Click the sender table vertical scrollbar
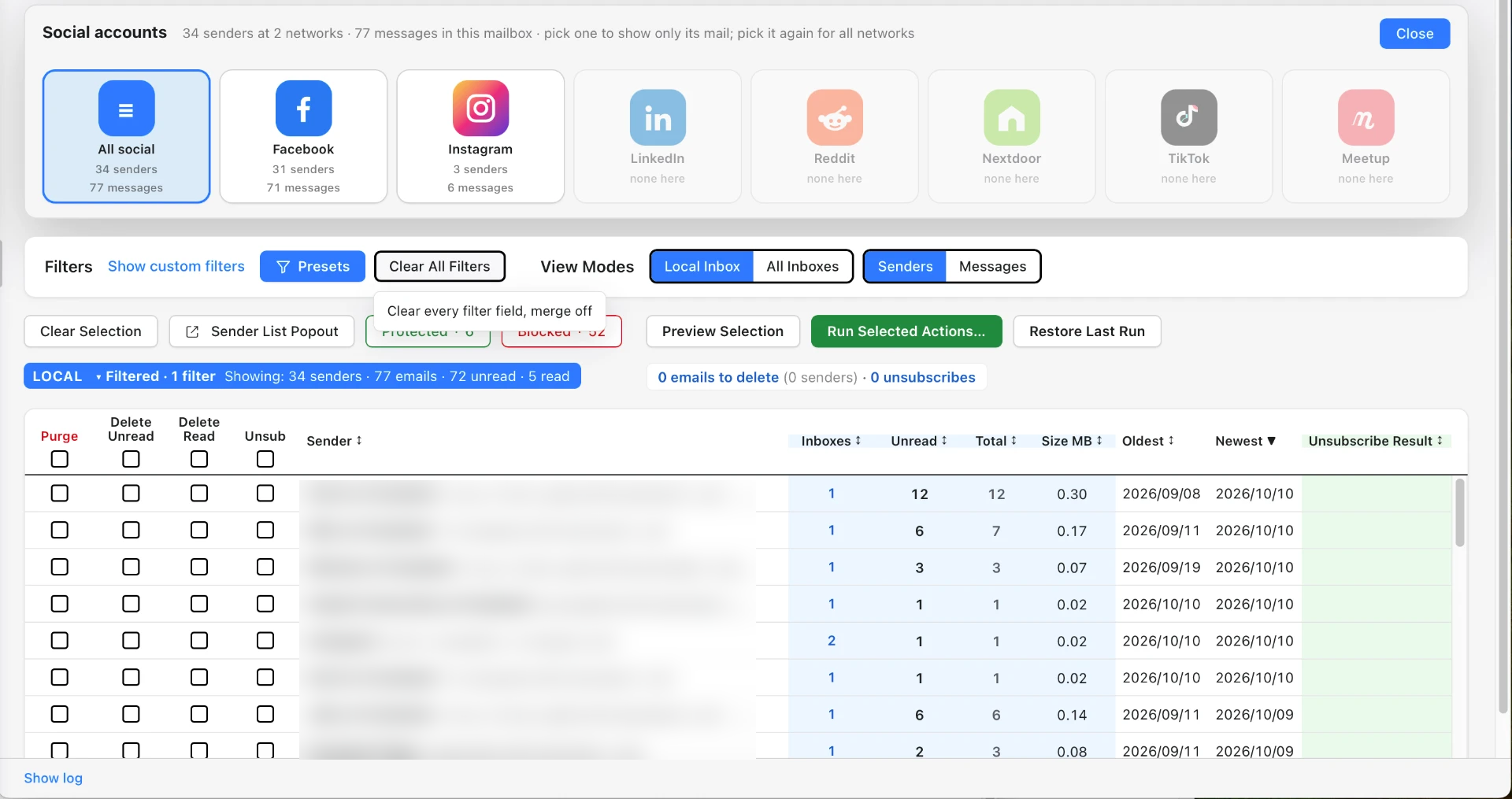1512x799 pixels. (1459, 512)
